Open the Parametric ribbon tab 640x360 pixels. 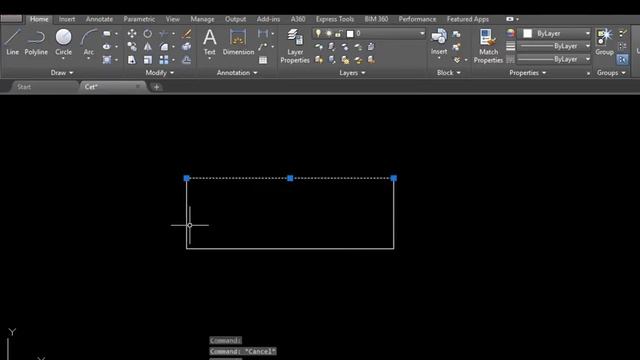(139, 19)
